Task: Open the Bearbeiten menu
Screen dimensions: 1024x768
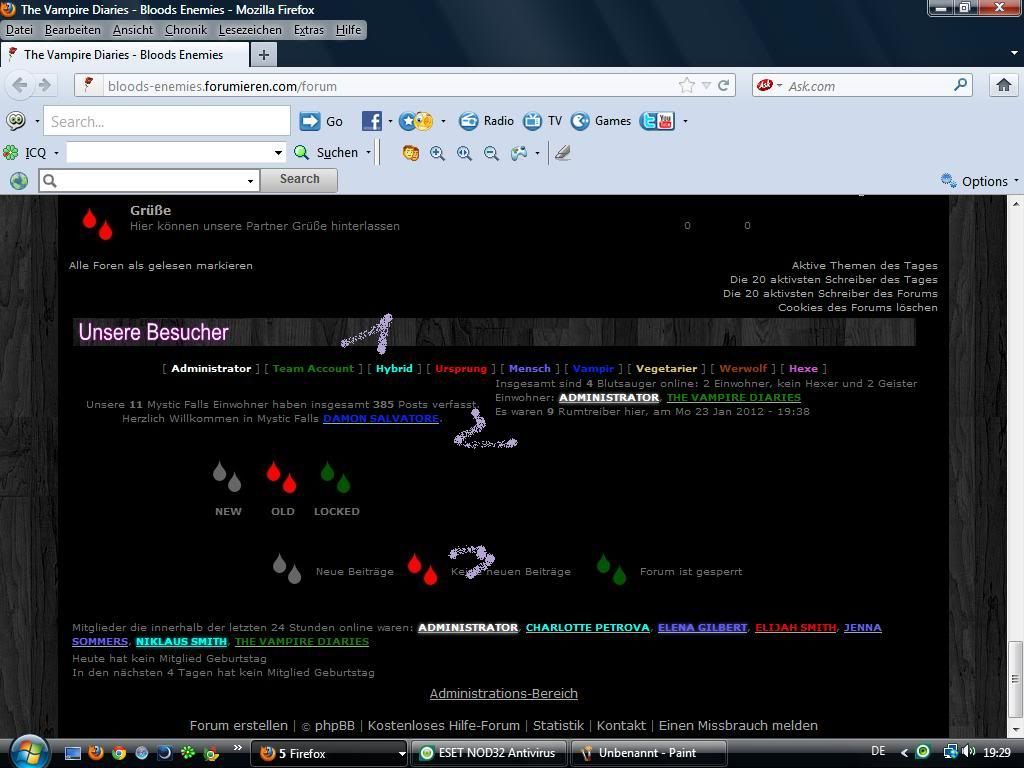Action: click(x=72, y=30)
